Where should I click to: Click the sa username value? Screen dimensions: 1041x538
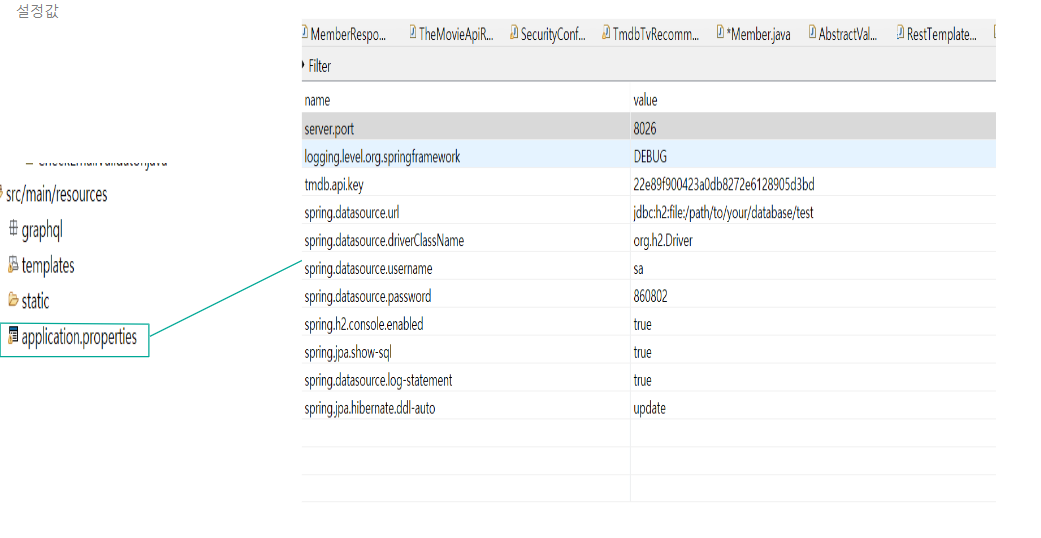pyautogui.click(x=638, y=268)
